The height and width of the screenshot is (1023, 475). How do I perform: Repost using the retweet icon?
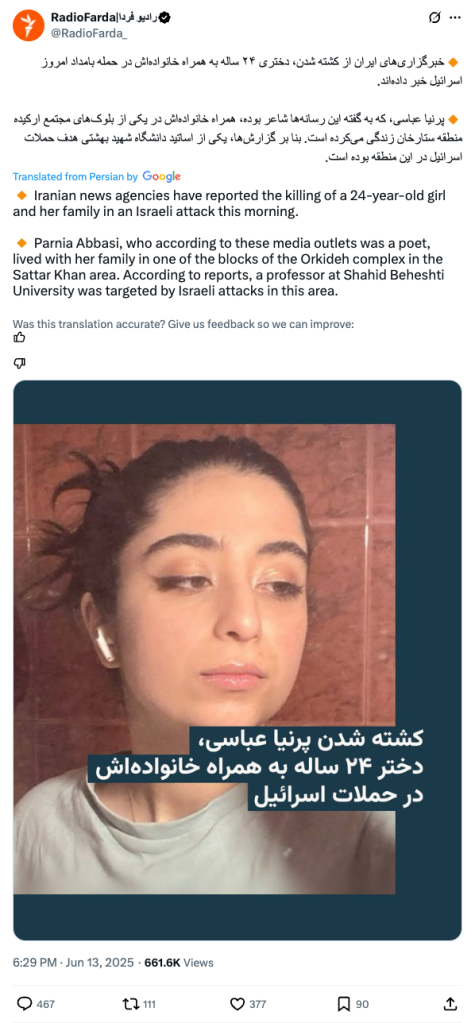click(x=130, y=1003)
